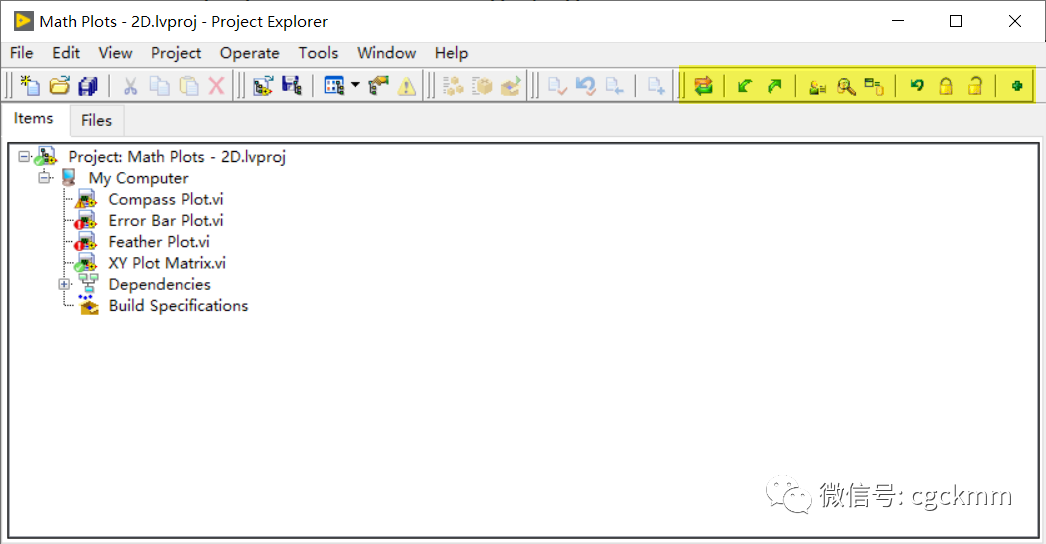Click the green down-left arrow update icon
Viewport: 1046px width, 544px height.
click(x=744, y=85)
